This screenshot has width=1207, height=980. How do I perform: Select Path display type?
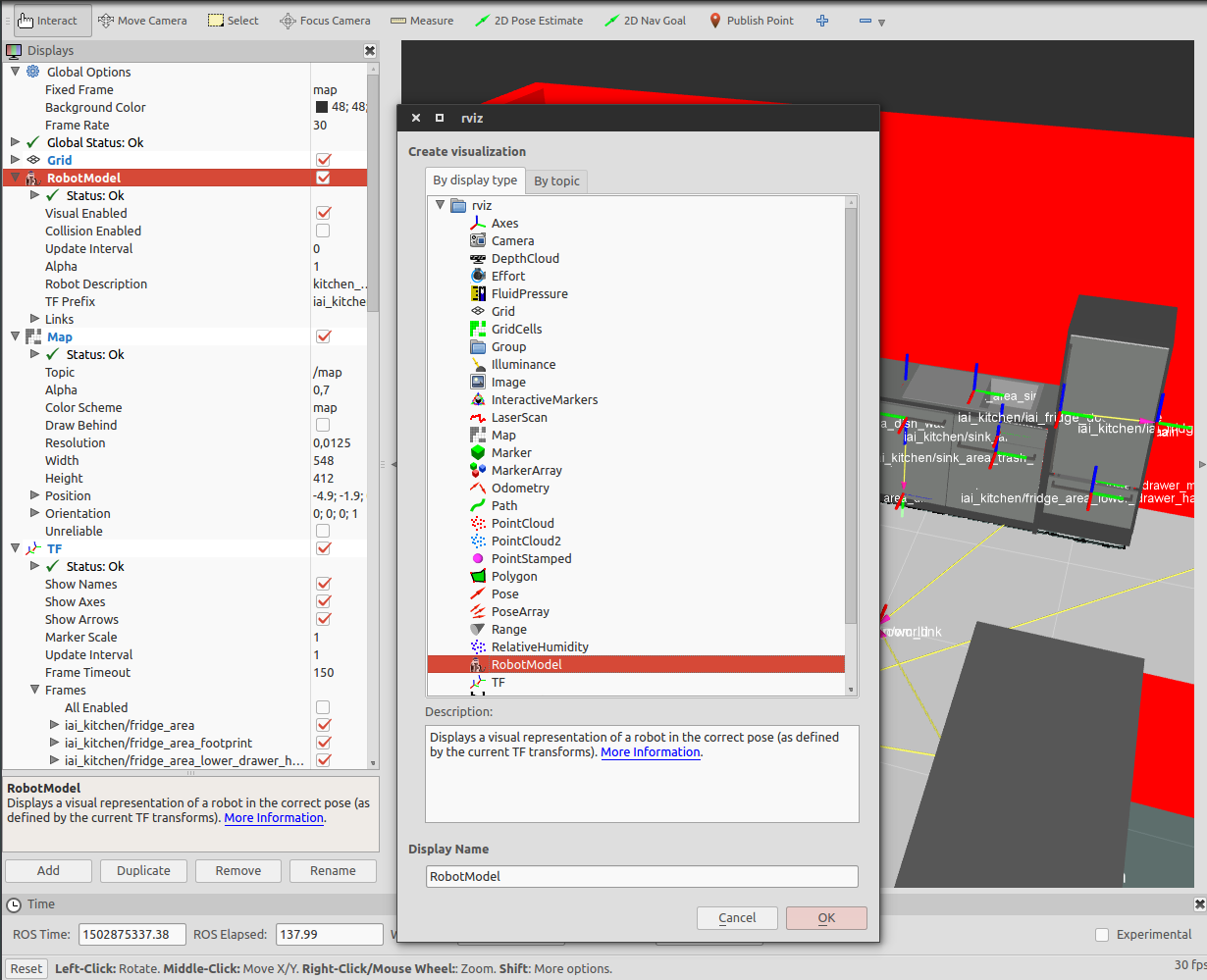point(504,505)
